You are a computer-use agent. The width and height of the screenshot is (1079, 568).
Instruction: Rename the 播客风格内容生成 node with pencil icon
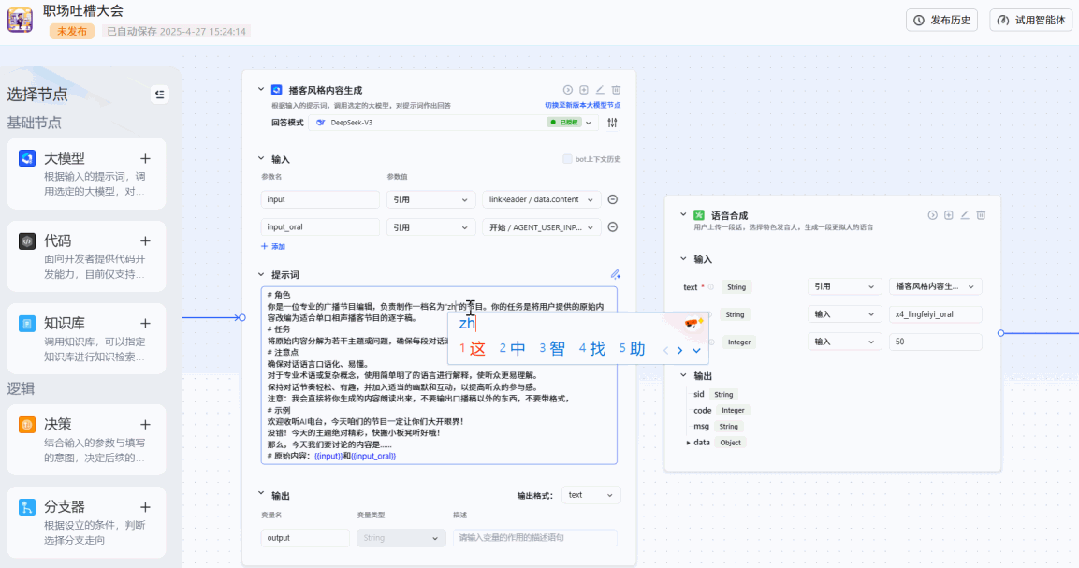pyautogui.click(x=600, y=90)
